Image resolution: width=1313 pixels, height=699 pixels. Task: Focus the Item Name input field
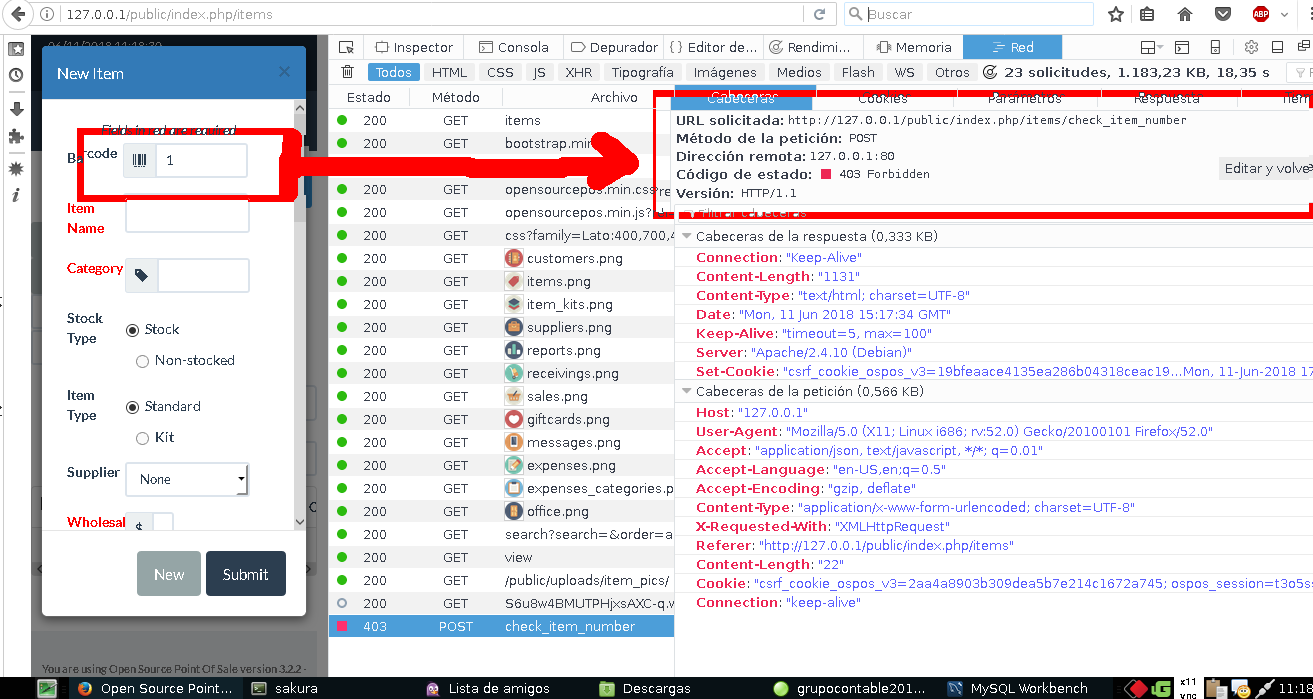click(x=187, y=216)
